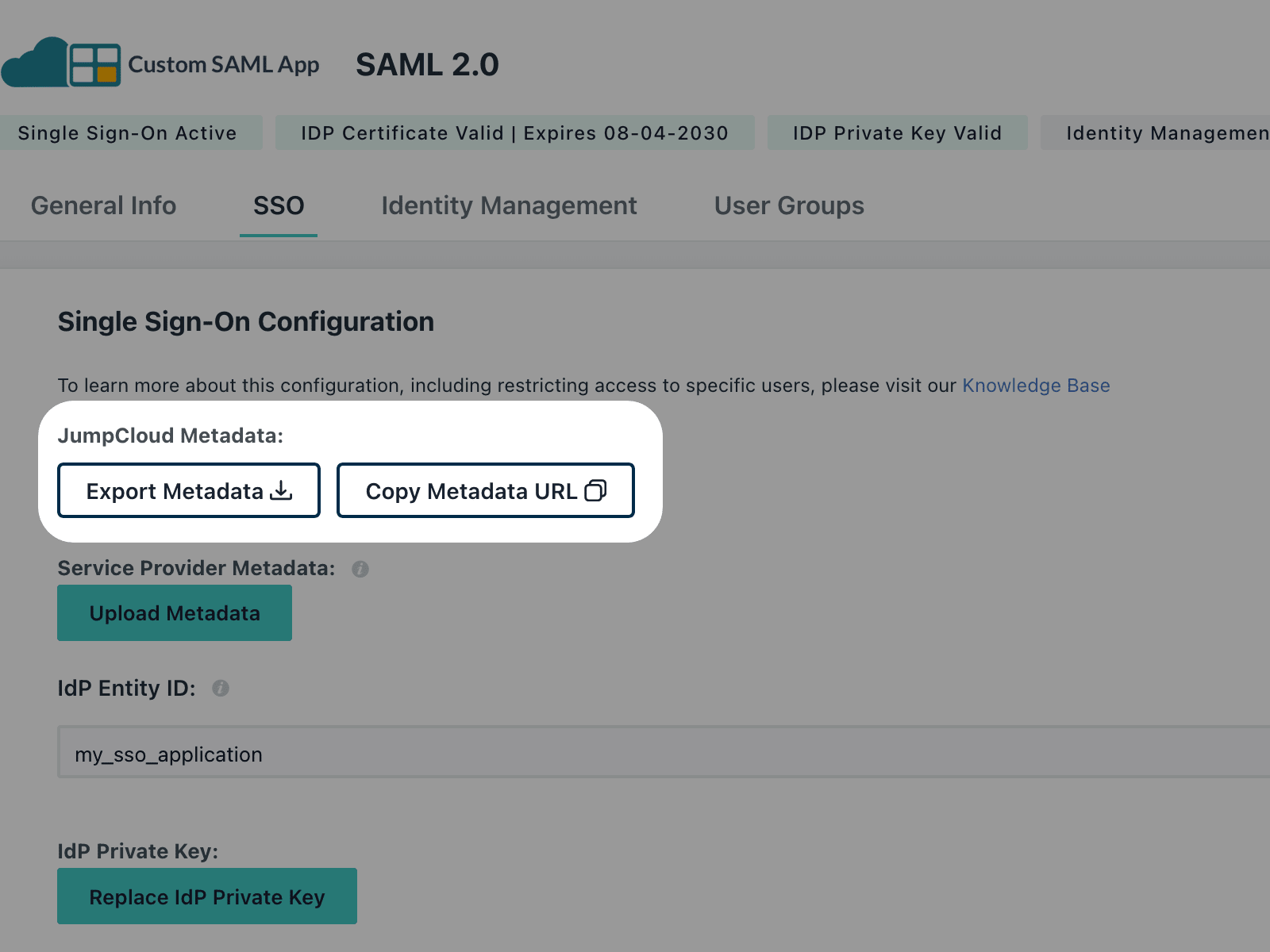The width and height of the screenshot is (1270, 952).
Task: Open the Knowledge Base link
Action: pyautogui.click(x=1036, y=386)
